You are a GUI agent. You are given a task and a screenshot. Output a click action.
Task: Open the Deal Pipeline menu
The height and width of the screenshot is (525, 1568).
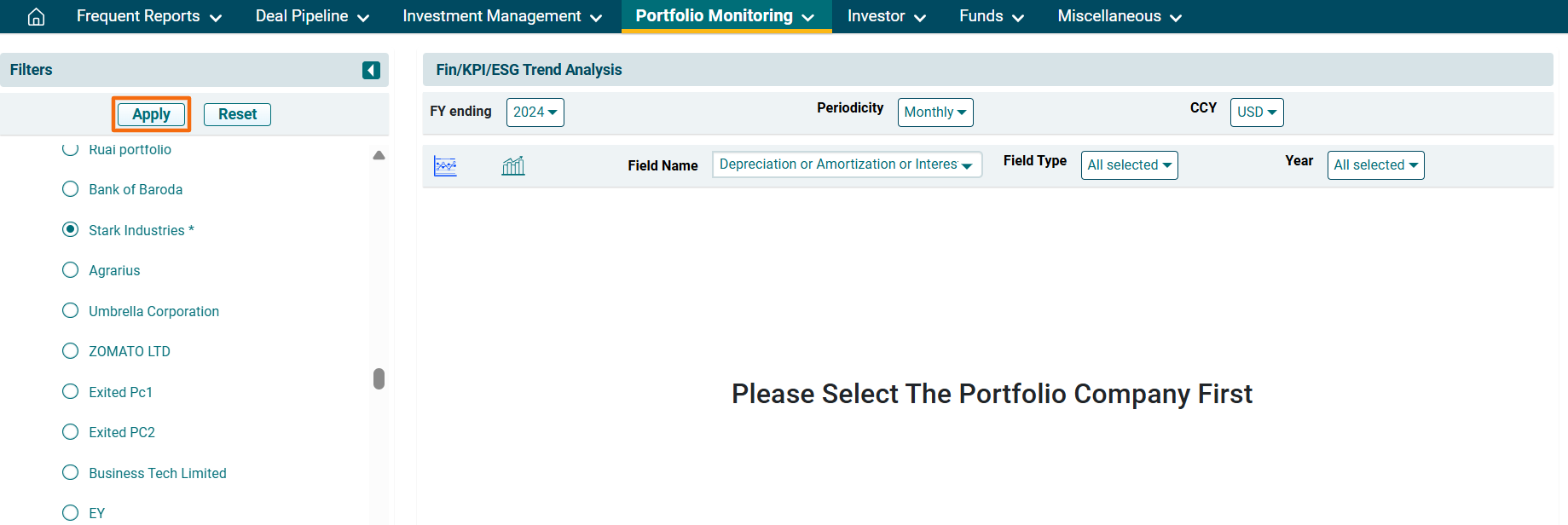tap(312, 16)
